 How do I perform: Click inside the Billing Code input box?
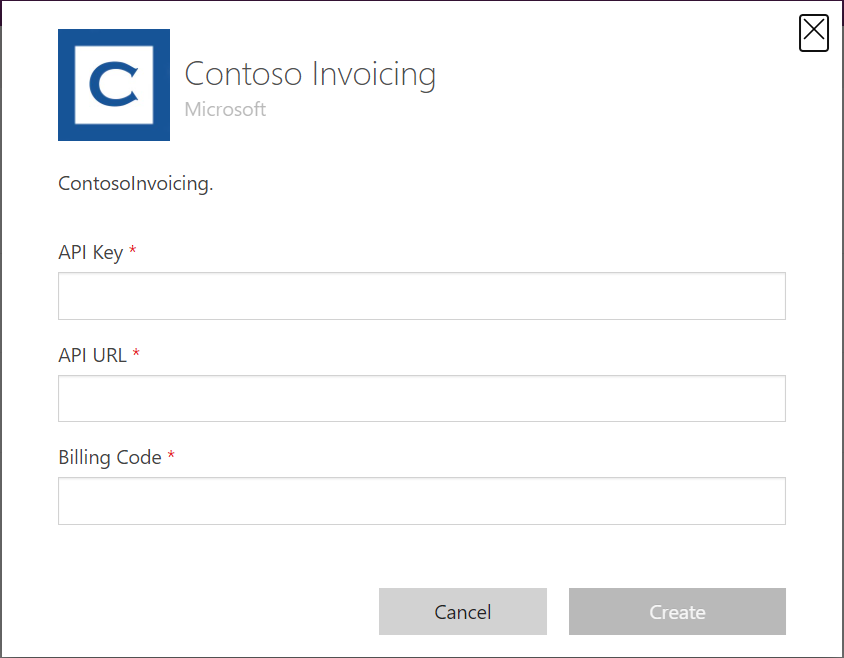click(x=421, y=500)
